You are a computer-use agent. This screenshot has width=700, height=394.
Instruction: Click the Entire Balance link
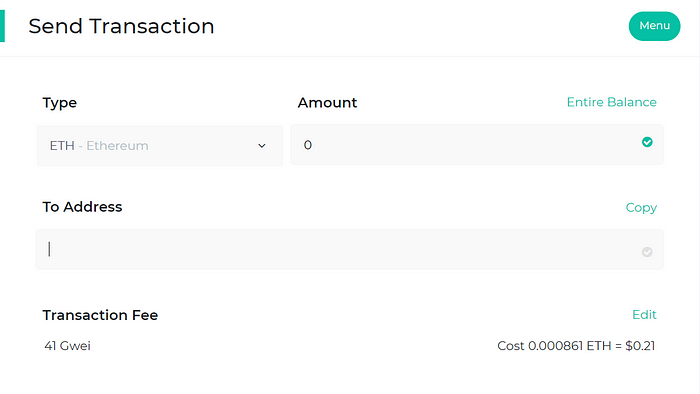click(x=612, y=102)
